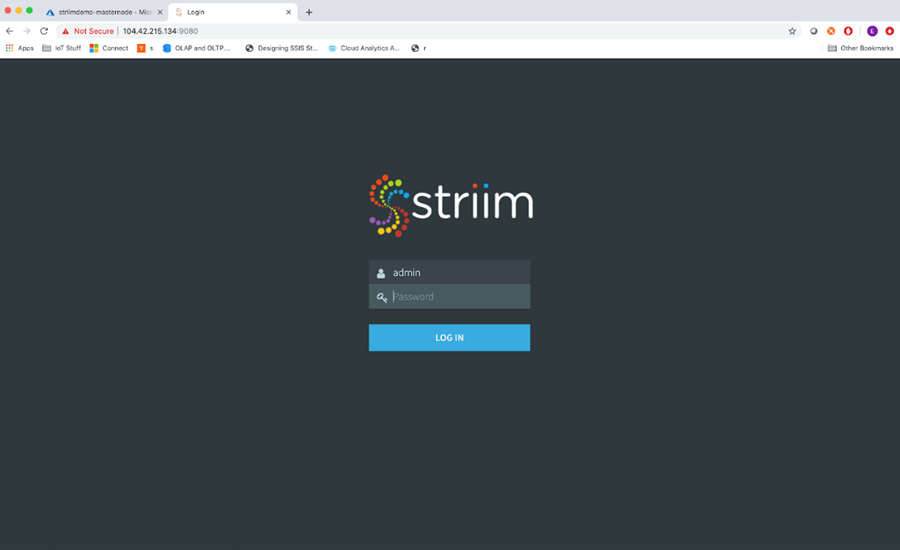Click the red Opera-style extension icon
Viewport: 900px width, 550px height.
tap(848, 31)
